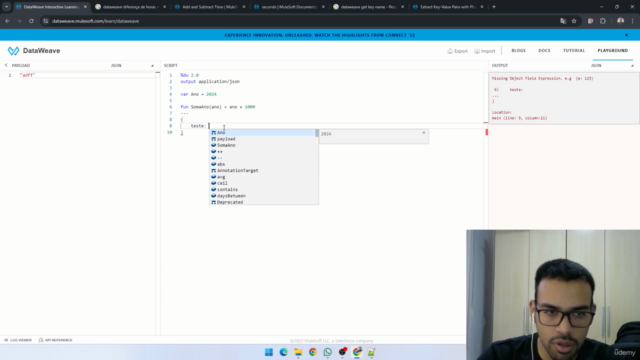Switch to 'Extract Key-Value Pairs' tab
The width and height of the screenshot is (640, 360).
coord(447,7)
